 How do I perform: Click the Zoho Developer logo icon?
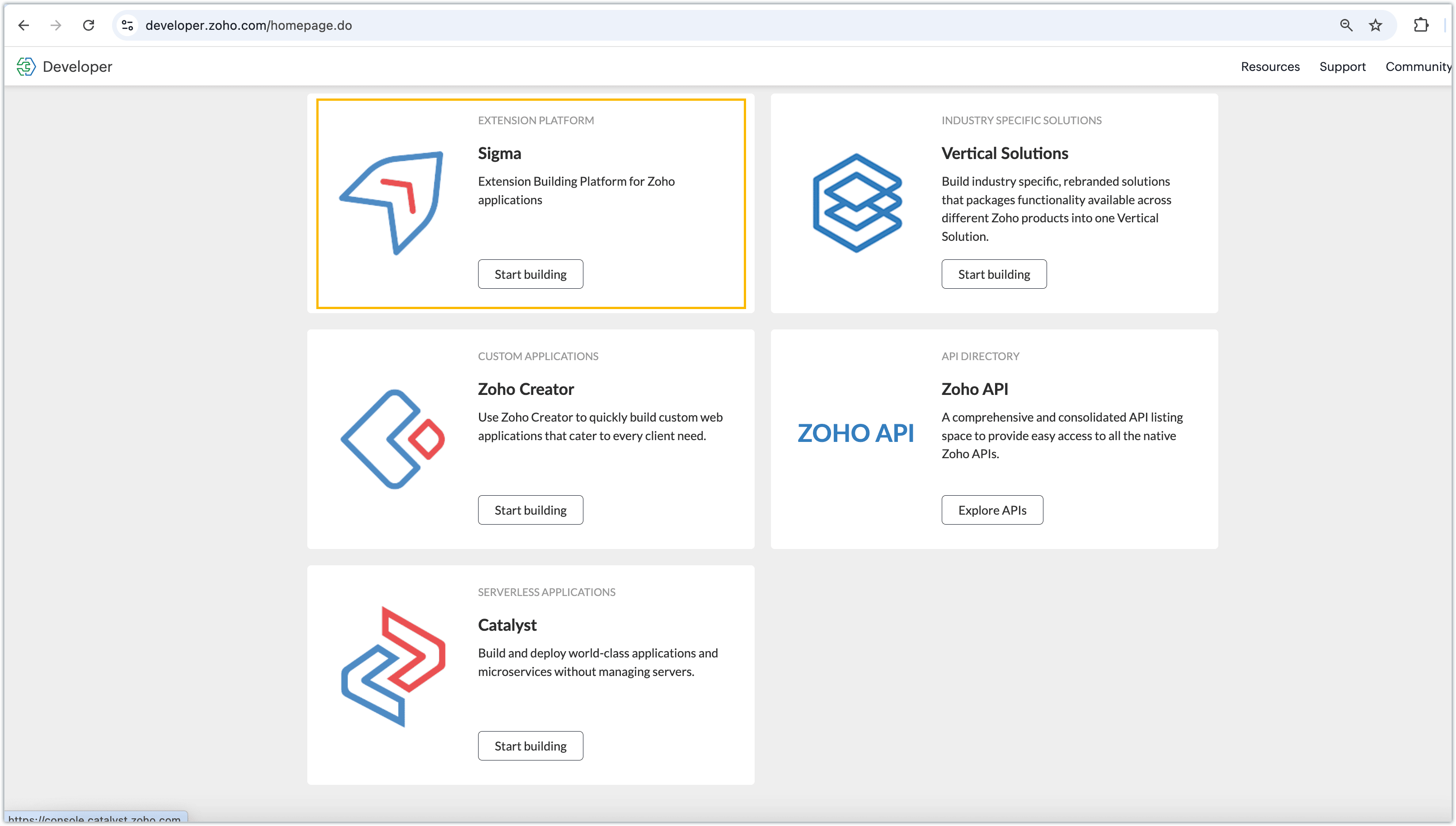pos(26,66)
